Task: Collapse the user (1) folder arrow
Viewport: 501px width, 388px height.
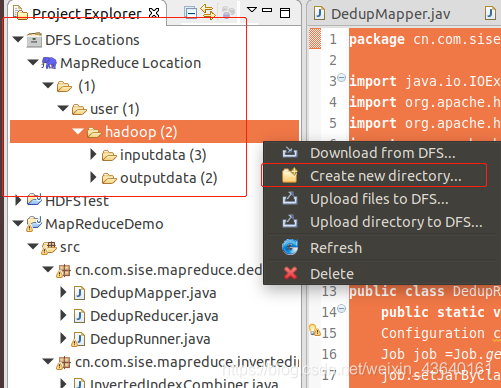Action: (x=63, y=108)
